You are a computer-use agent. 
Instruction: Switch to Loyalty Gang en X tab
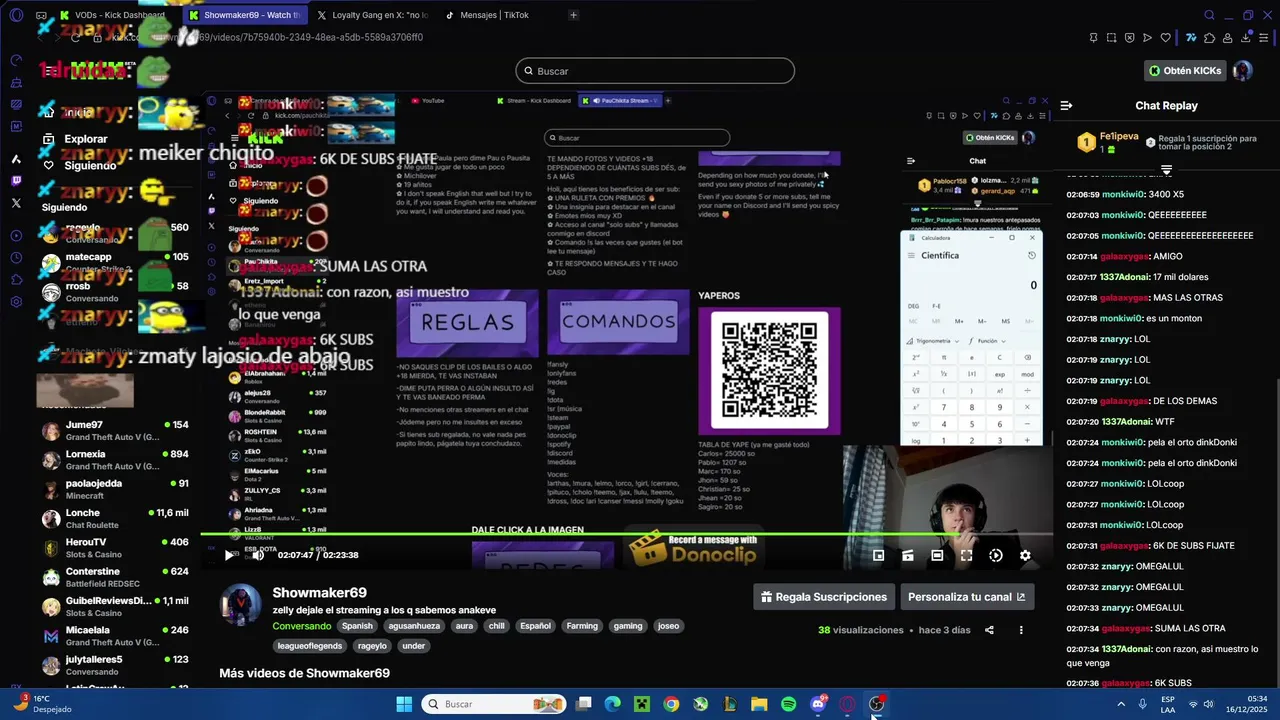[371, 15]
